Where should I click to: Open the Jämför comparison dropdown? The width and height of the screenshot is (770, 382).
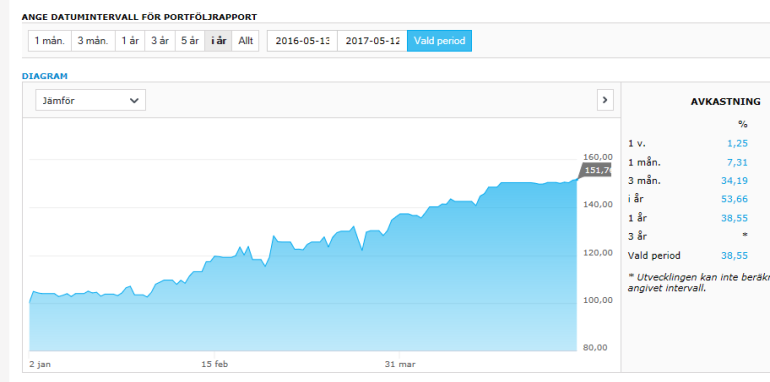[90, 100]
